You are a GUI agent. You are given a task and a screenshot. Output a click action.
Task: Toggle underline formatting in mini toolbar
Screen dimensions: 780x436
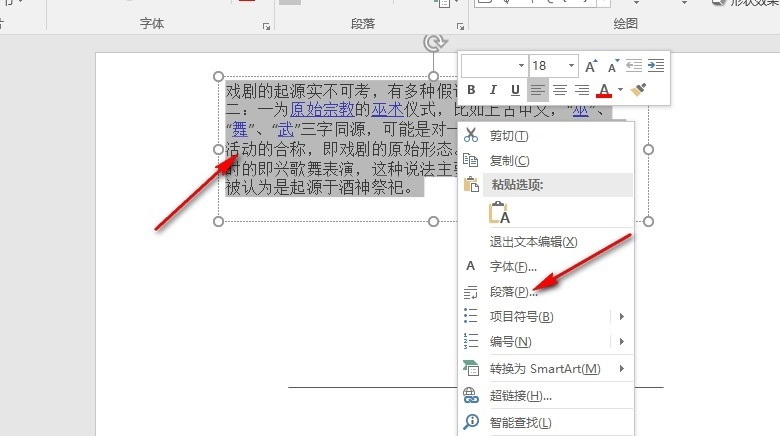tap(515, 90)
